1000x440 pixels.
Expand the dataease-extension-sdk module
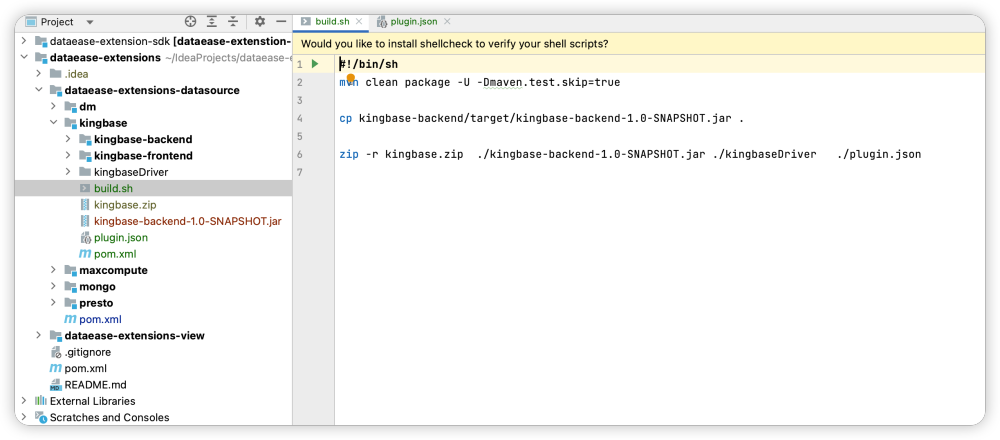pyautogui.click(x=24, y=41)
